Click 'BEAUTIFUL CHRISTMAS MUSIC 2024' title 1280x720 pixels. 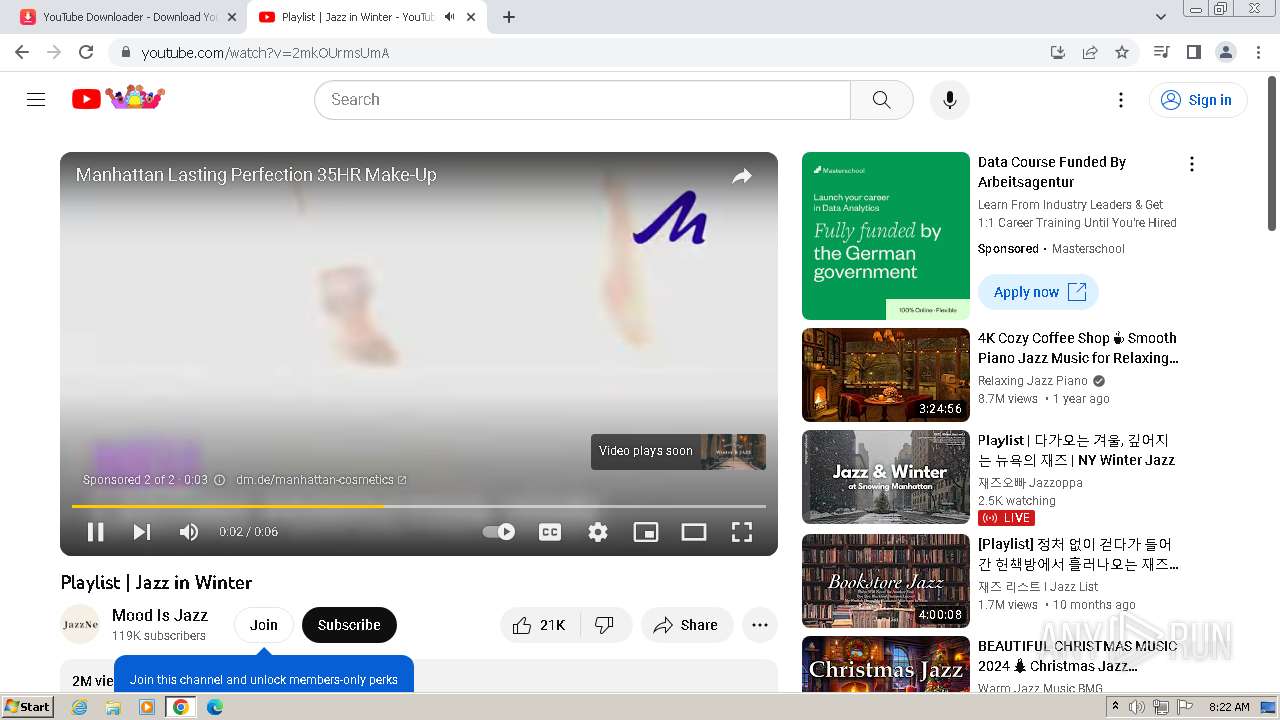pyautogui.click(x=1078, y=656)
